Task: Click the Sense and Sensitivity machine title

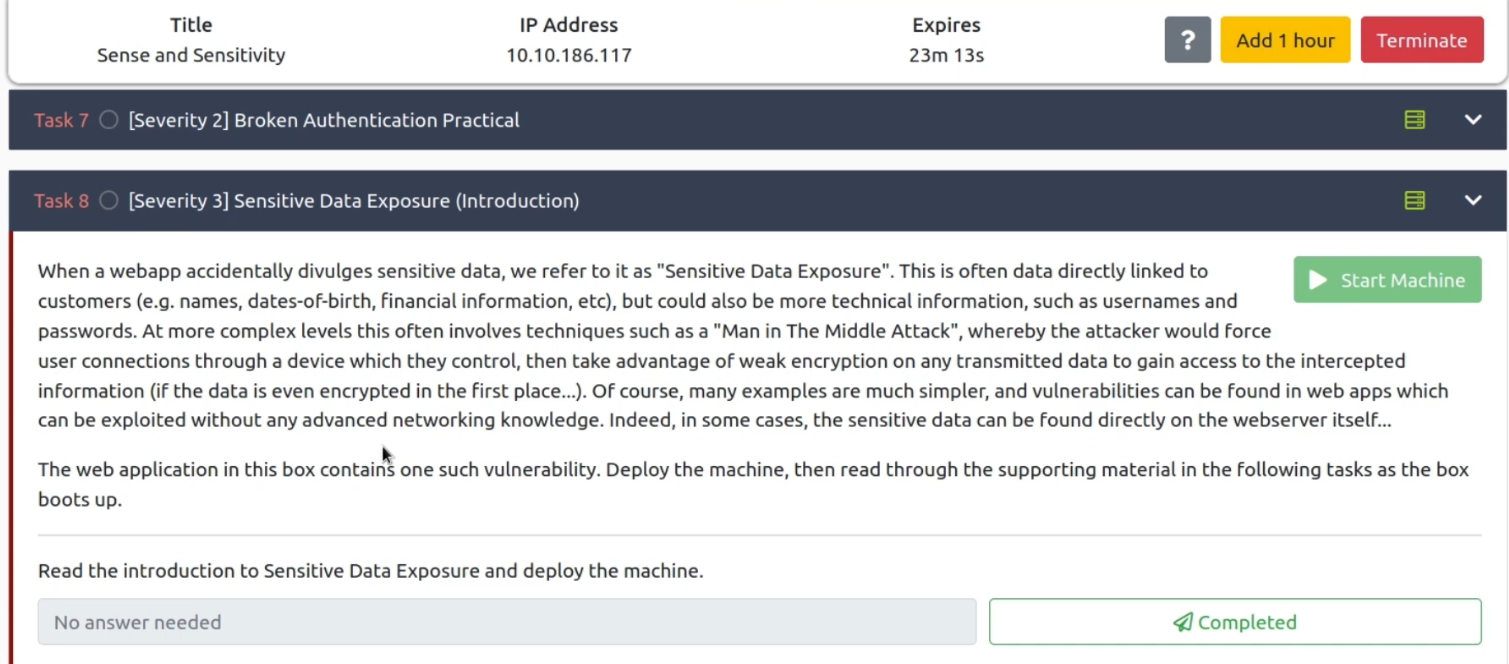Action: click(x=191, y=55)
